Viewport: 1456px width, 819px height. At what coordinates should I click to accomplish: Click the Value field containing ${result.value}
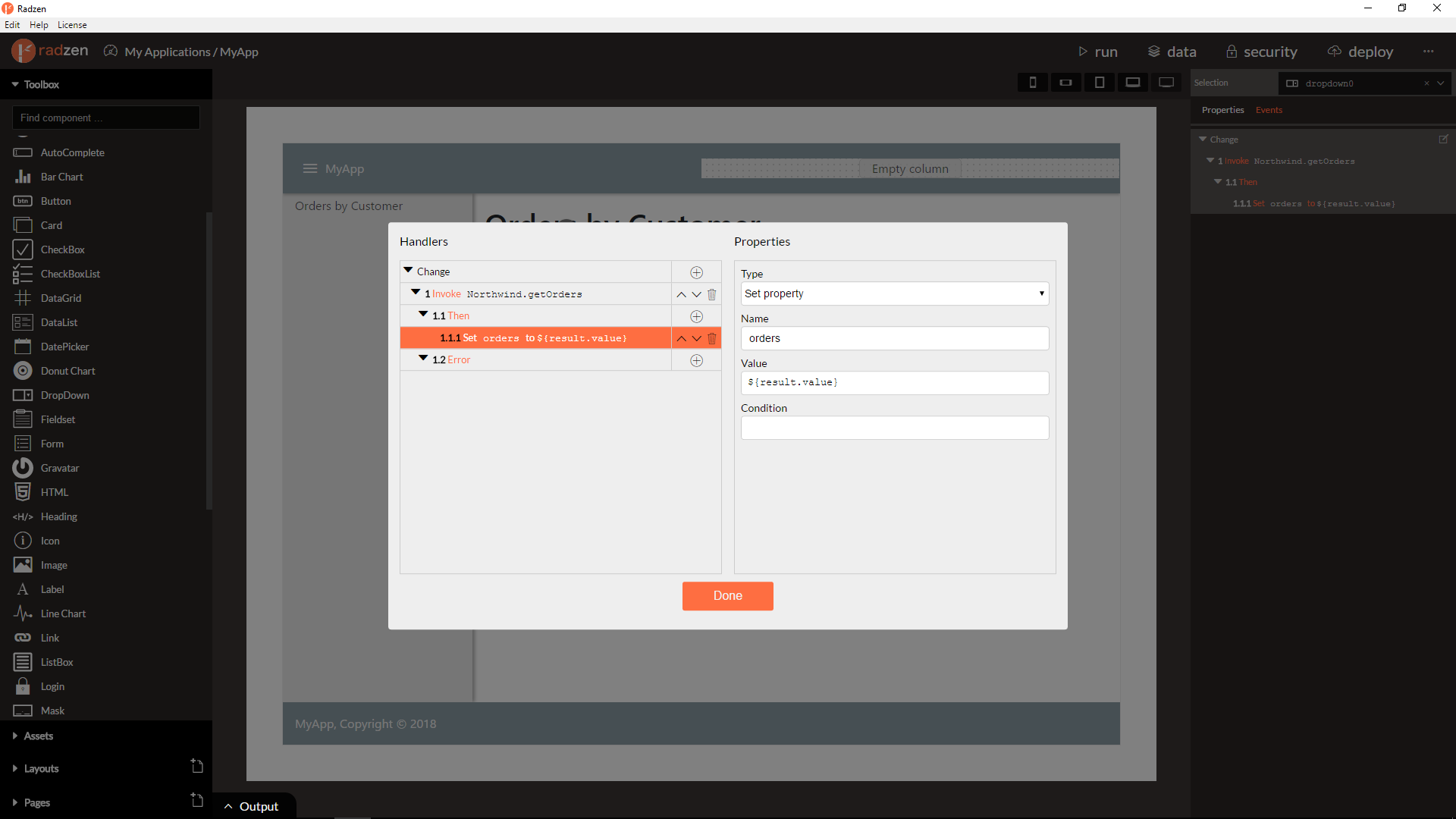895,383
